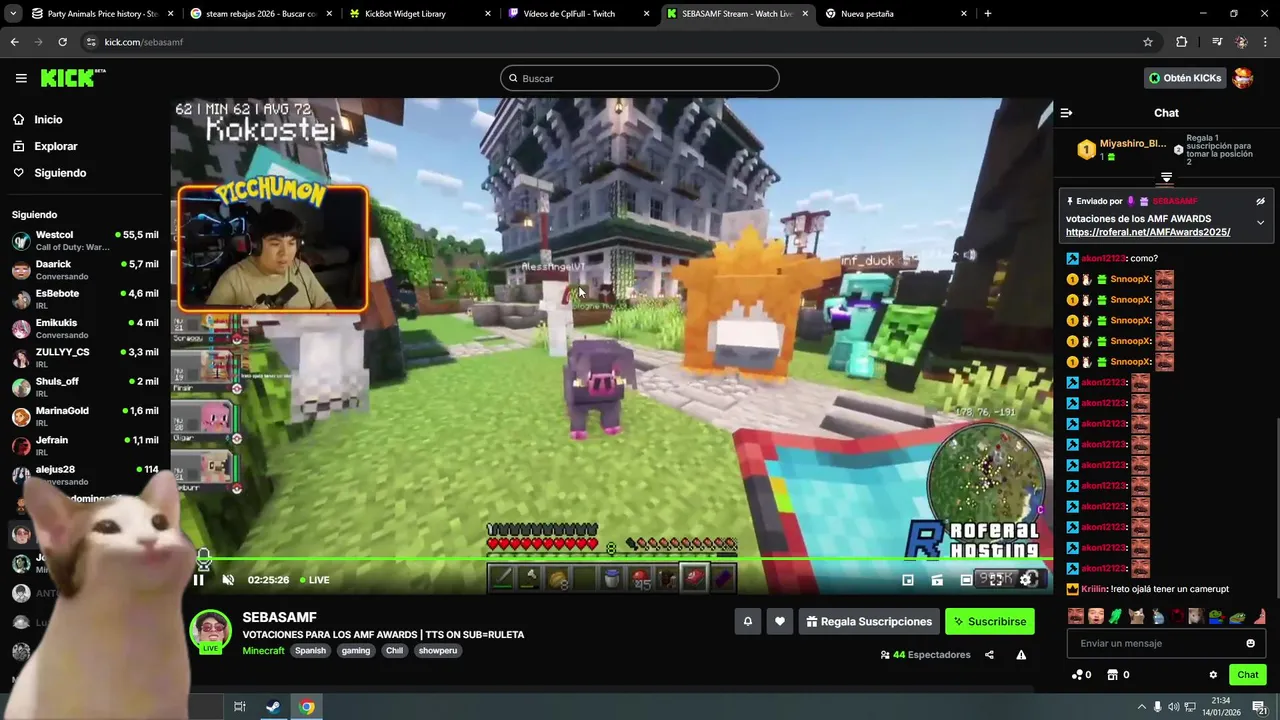The image size is (1280, 720).
Task: Open the video player settings gear
Action: [1025, 580]
